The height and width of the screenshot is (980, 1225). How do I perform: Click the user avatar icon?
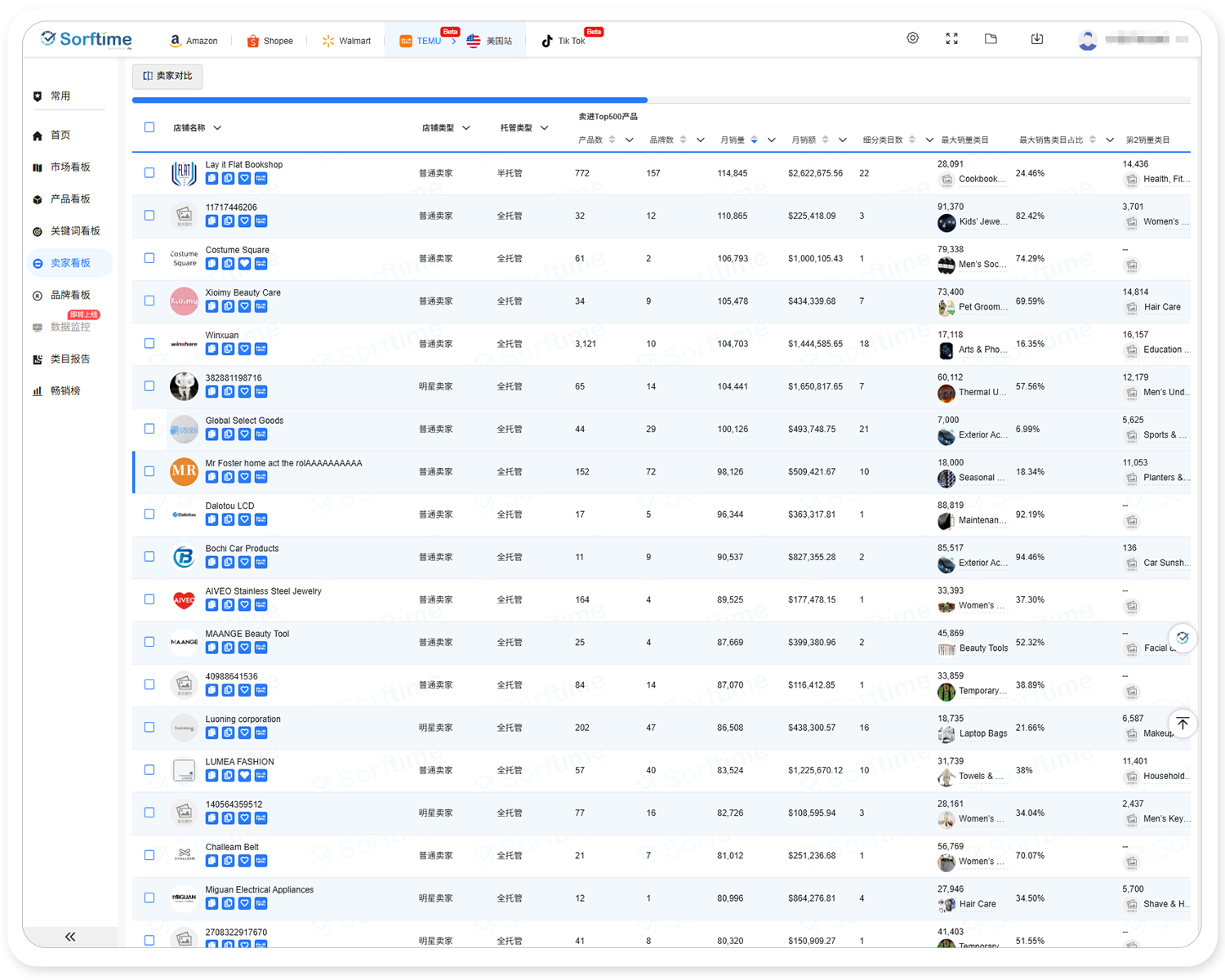click(1087, 40)
